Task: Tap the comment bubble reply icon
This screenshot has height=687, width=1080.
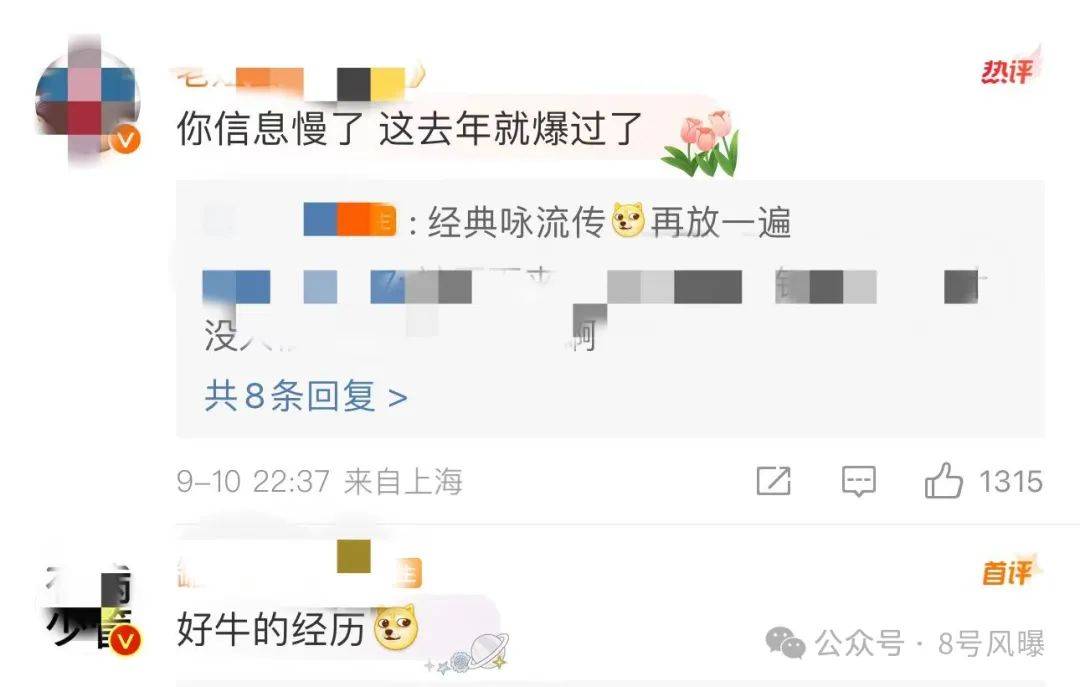Action: pos(859,481)
